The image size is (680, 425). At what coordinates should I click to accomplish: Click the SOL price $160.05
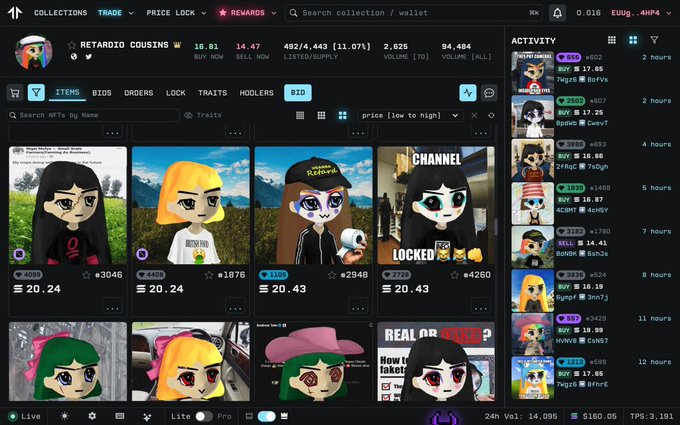click(x=594, y=416)
